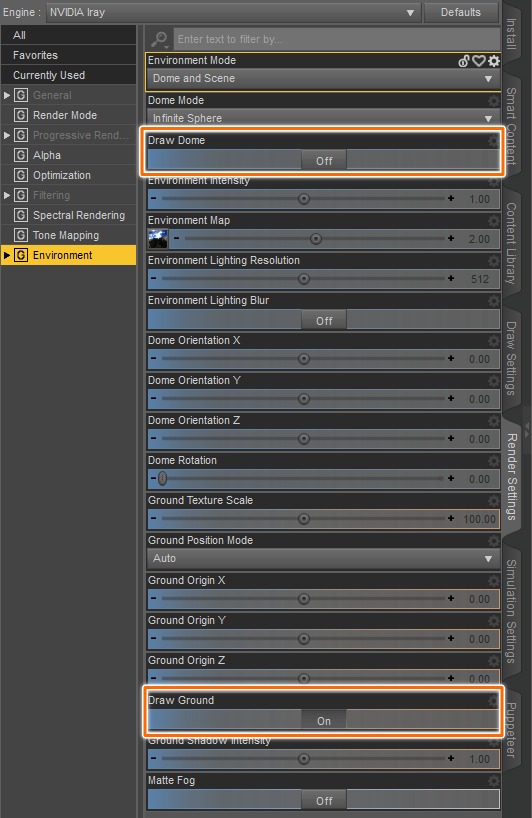
Task: Click the G icon beside General
Action: coord(21,95)
